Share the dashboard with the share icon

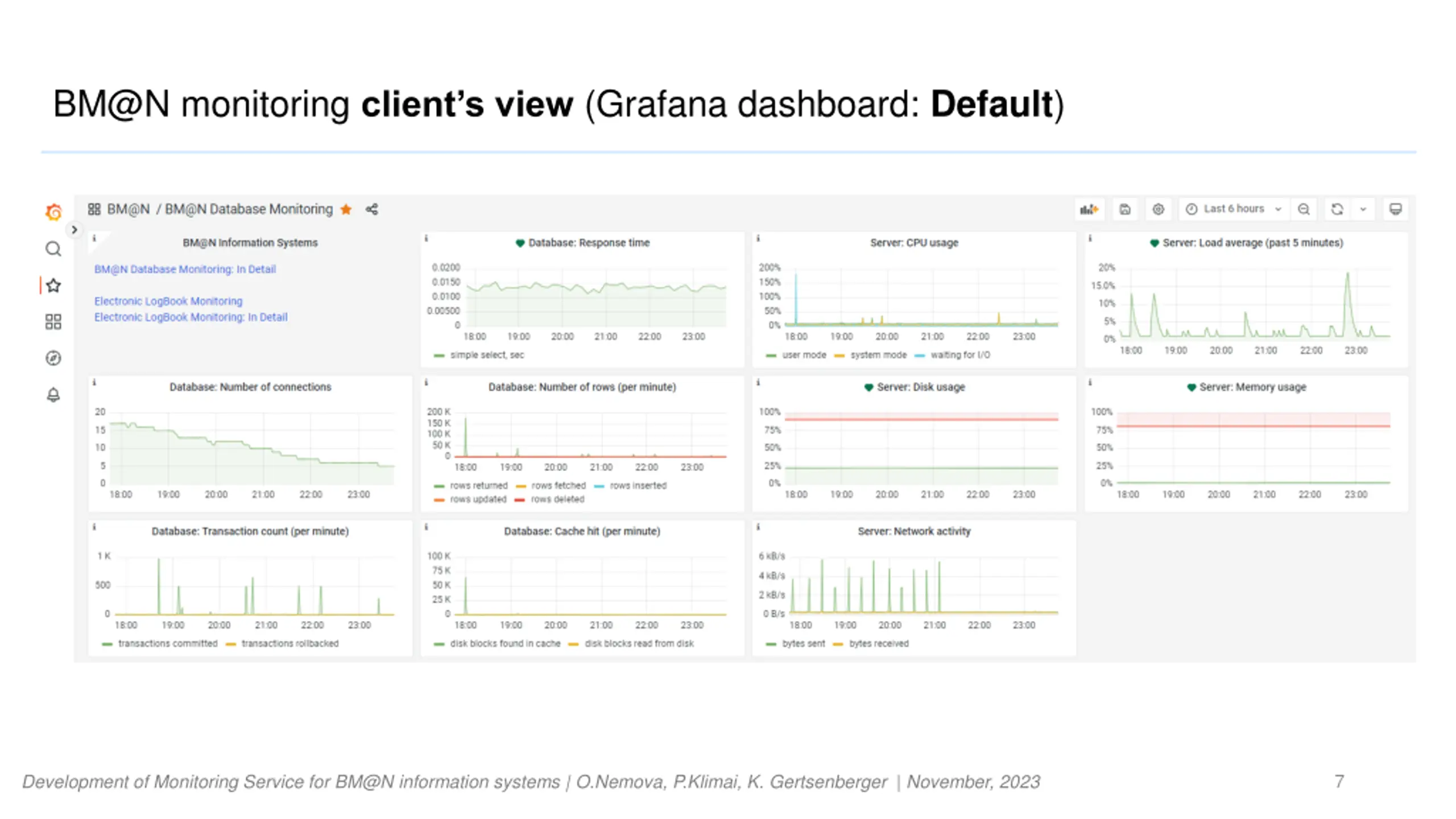coord(372,209)
